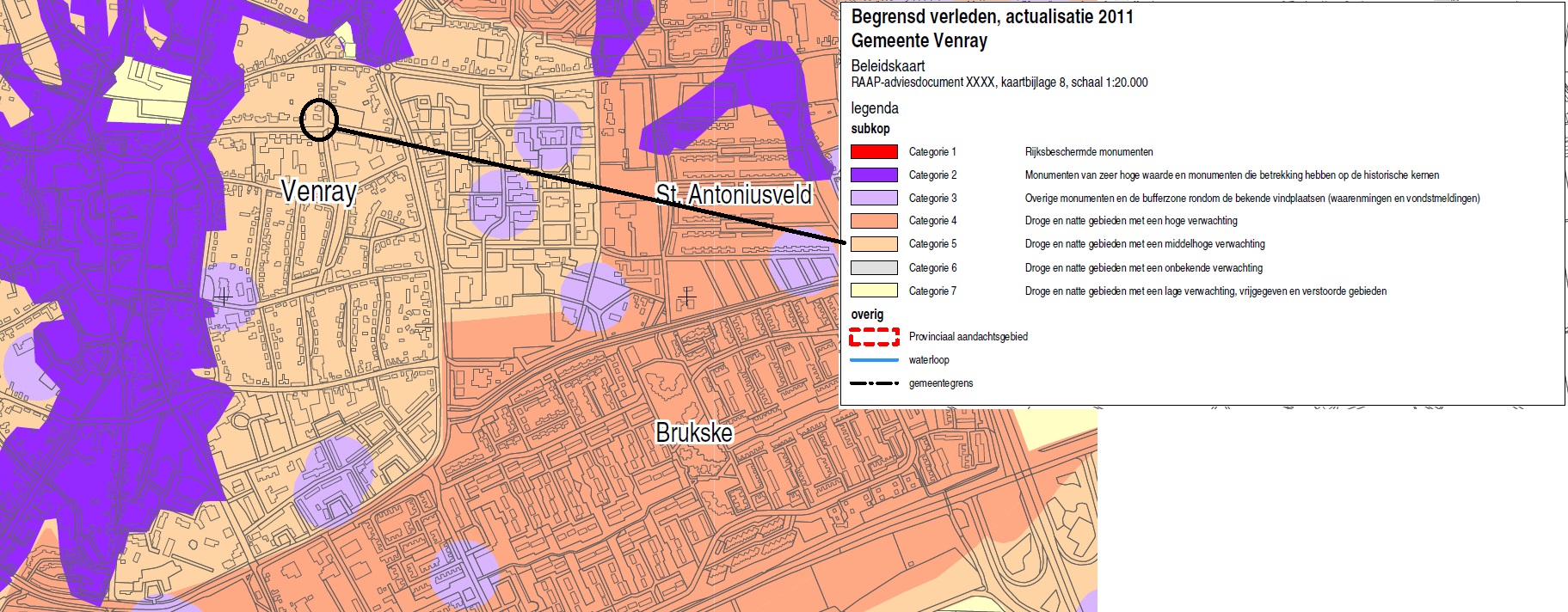Click the 'hoge verwachting' Categorie 4 description
This screenshot has height=612, width=1568.
point(1131,221)
